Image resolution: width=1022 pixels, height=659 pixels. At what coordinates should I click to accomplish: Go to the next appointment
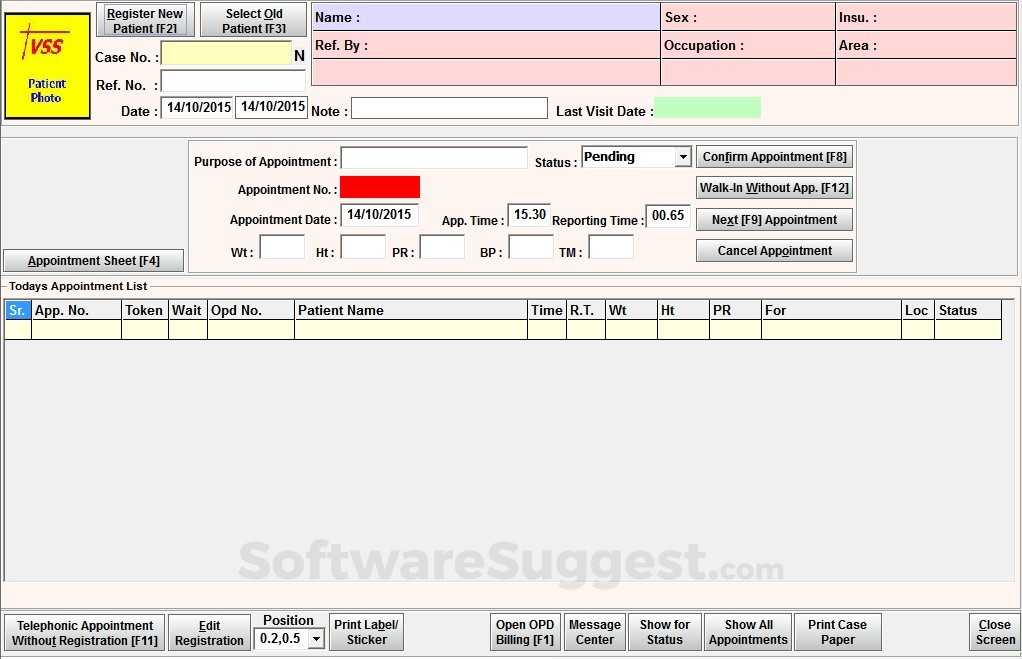773,219
